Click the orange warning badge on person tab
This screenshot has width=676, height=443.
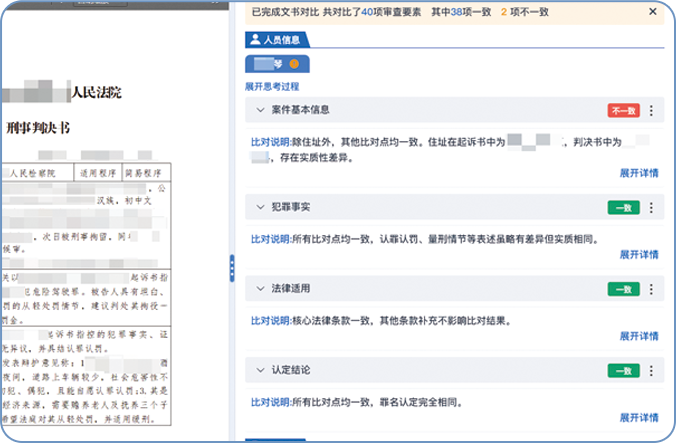pos(294,64)
